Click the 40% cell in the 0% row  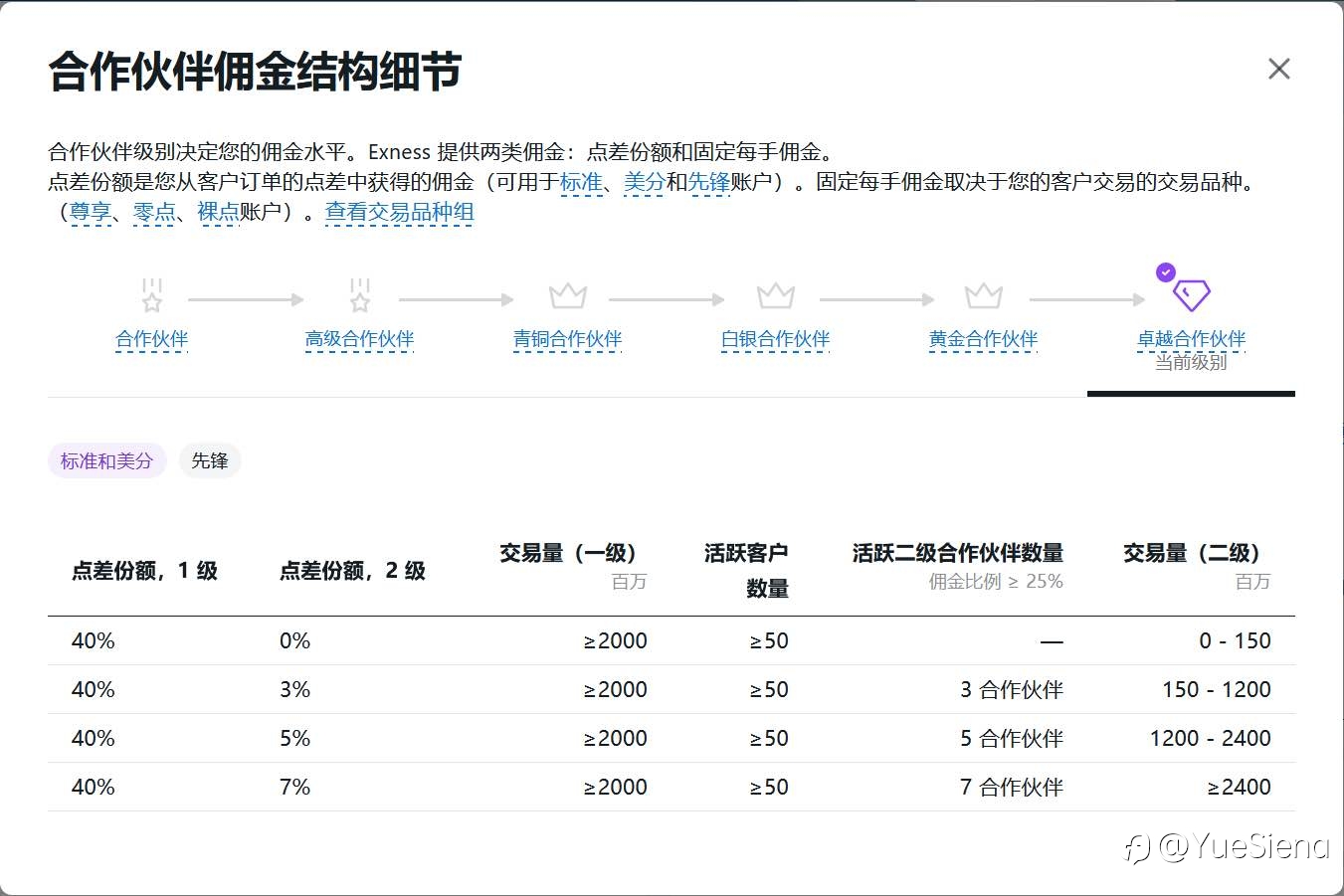94,640
